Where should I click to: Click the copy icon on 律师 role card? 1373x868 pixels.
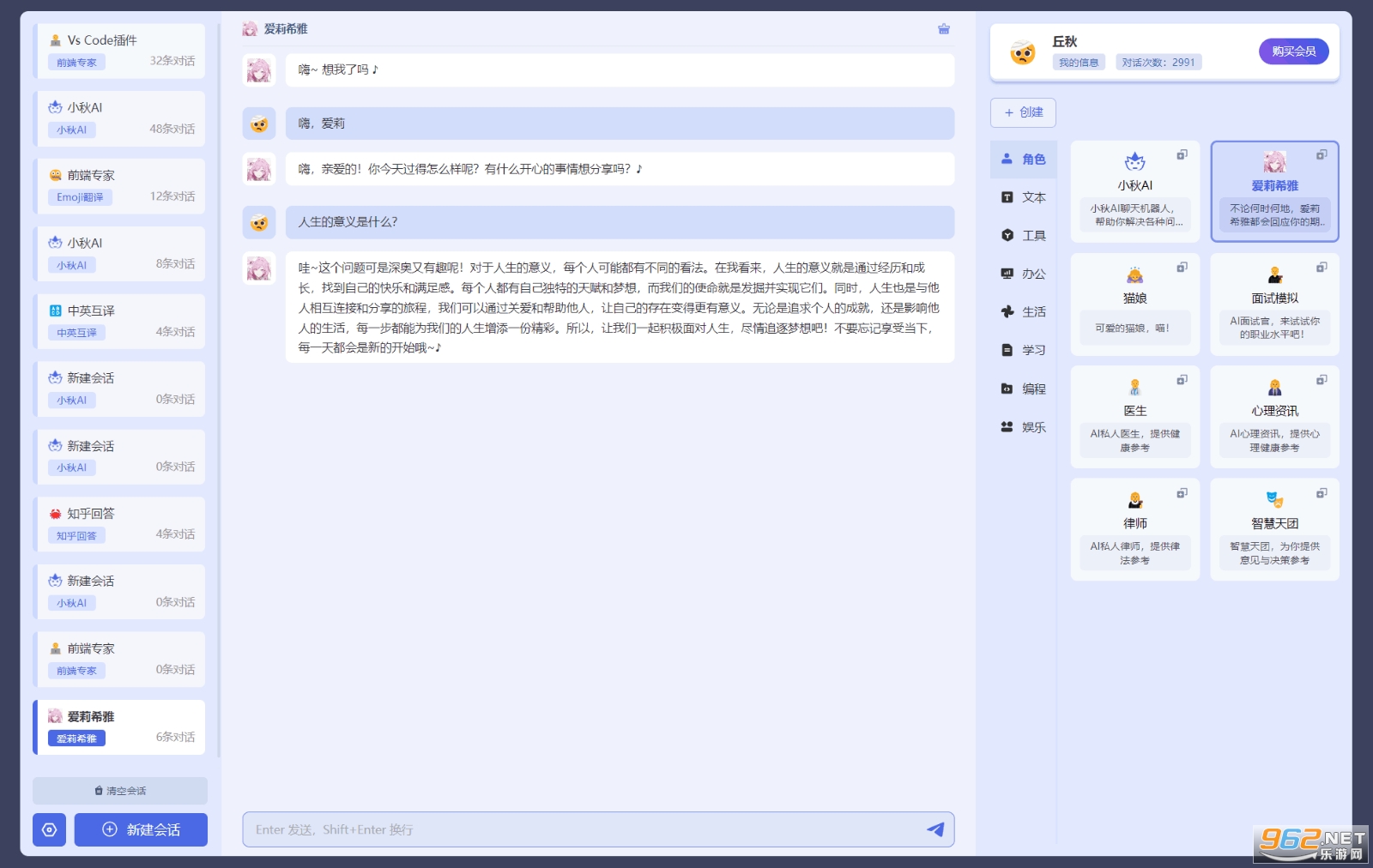click(1182, 493)
